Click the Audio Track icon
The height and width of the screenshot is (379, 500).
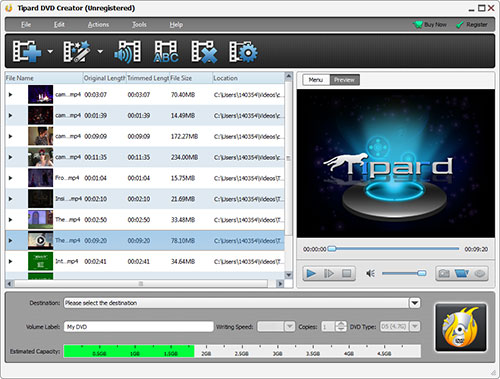pyautogui.click(x=127, y=52)
